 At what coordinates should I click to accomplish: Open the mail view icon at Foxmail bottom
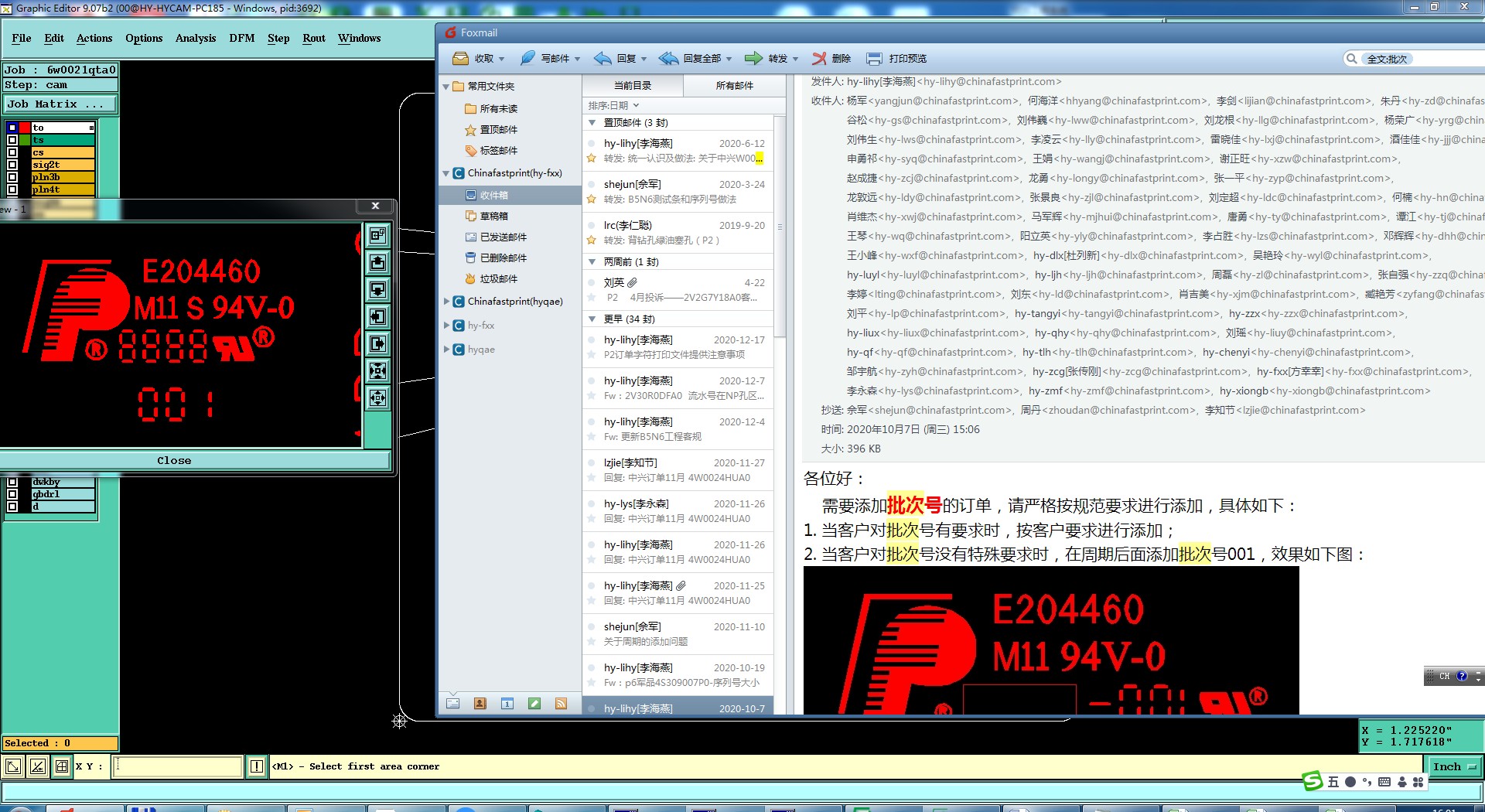(453, 703)
